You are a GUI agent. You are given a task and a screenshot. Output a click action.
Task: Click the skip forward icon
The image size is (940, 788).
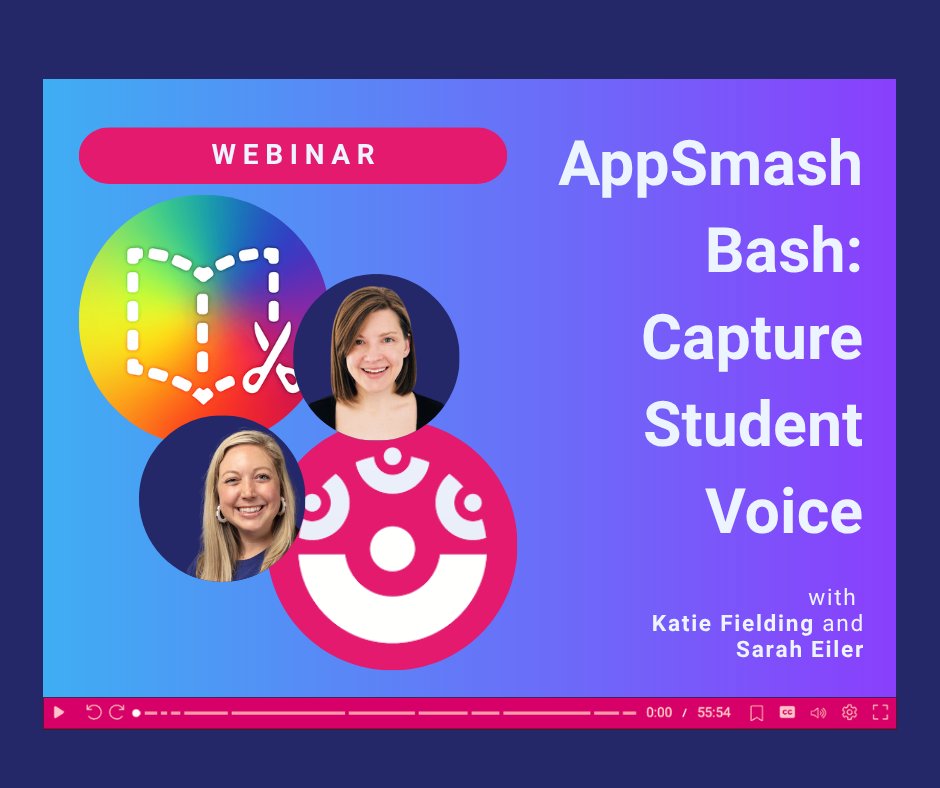point(116,712)
